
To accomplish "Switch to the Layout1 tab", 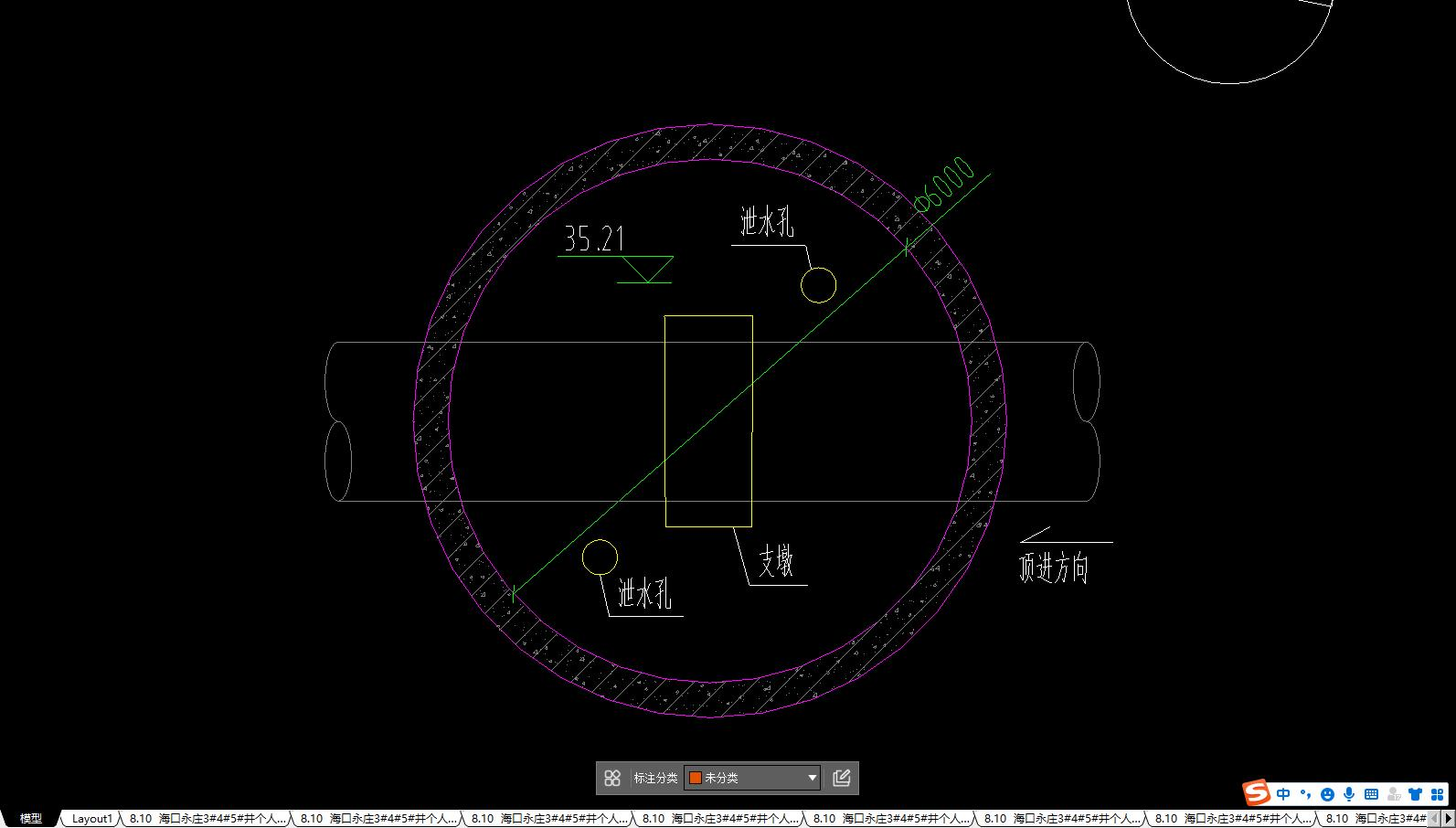I will 92,818.
